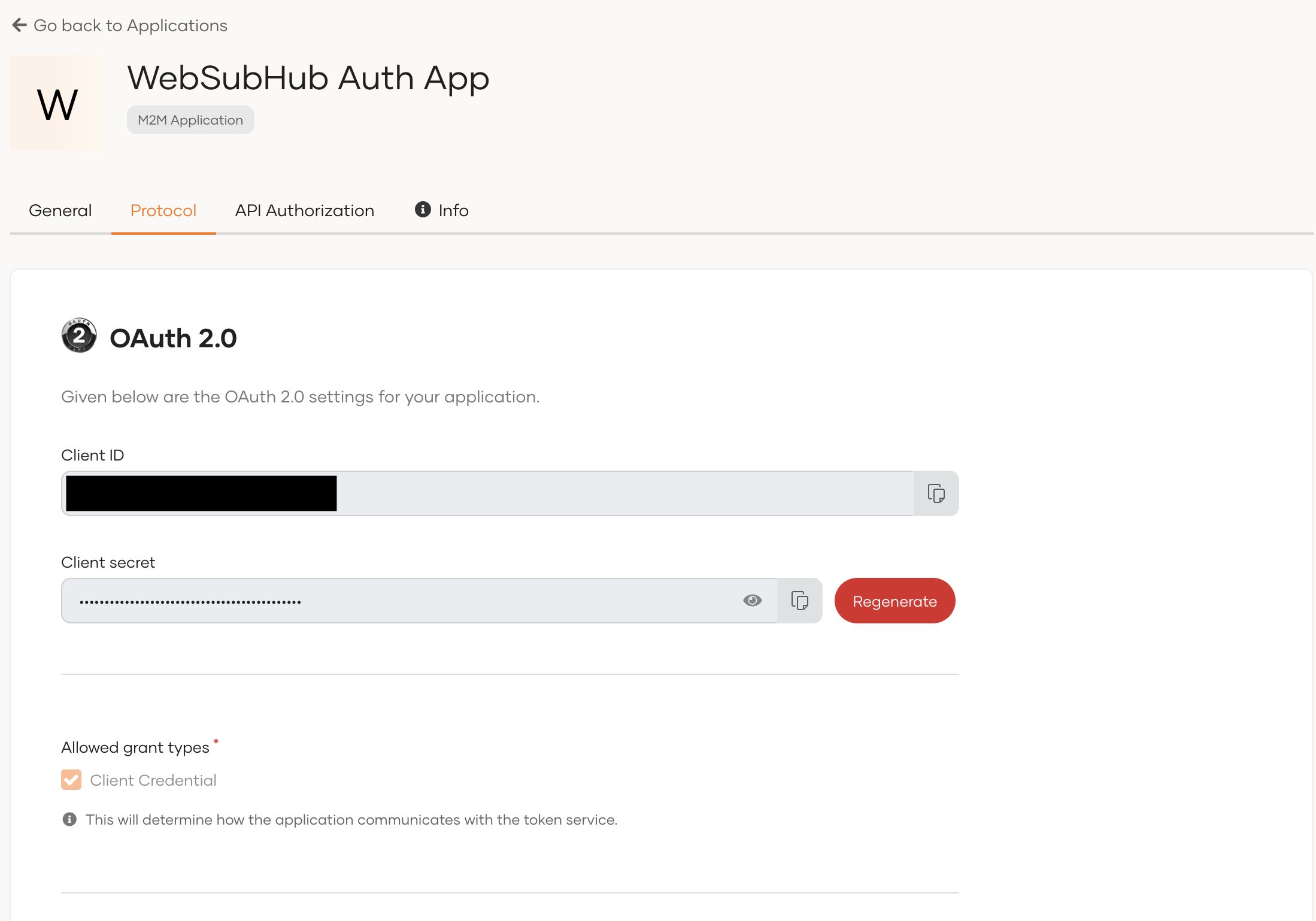Click the Client Credential label text
This screenshot has width=1316, height=921.
pos(153,780)
